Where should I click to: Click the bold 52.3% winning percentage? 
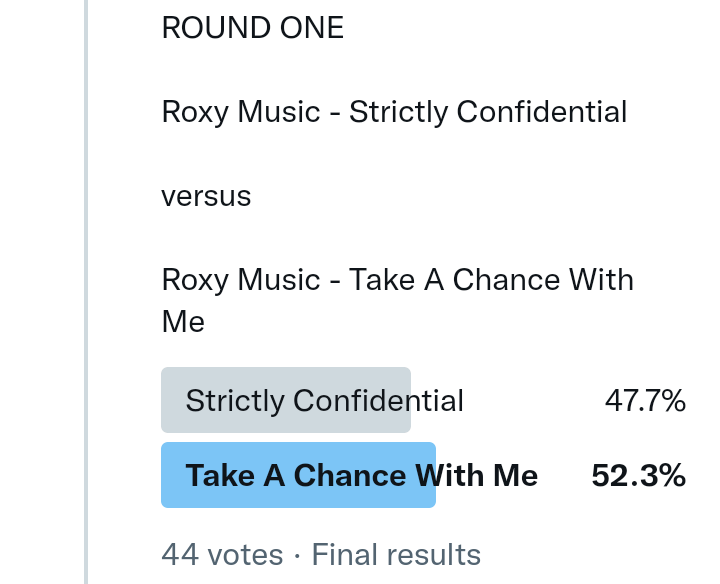point(638,476)
